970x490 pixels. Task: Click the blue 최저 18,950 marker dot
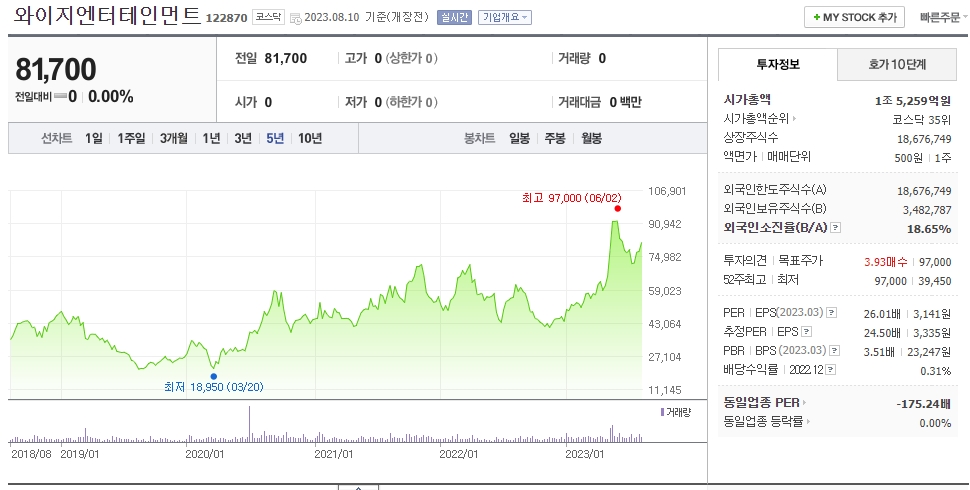[x=213, y=376]
